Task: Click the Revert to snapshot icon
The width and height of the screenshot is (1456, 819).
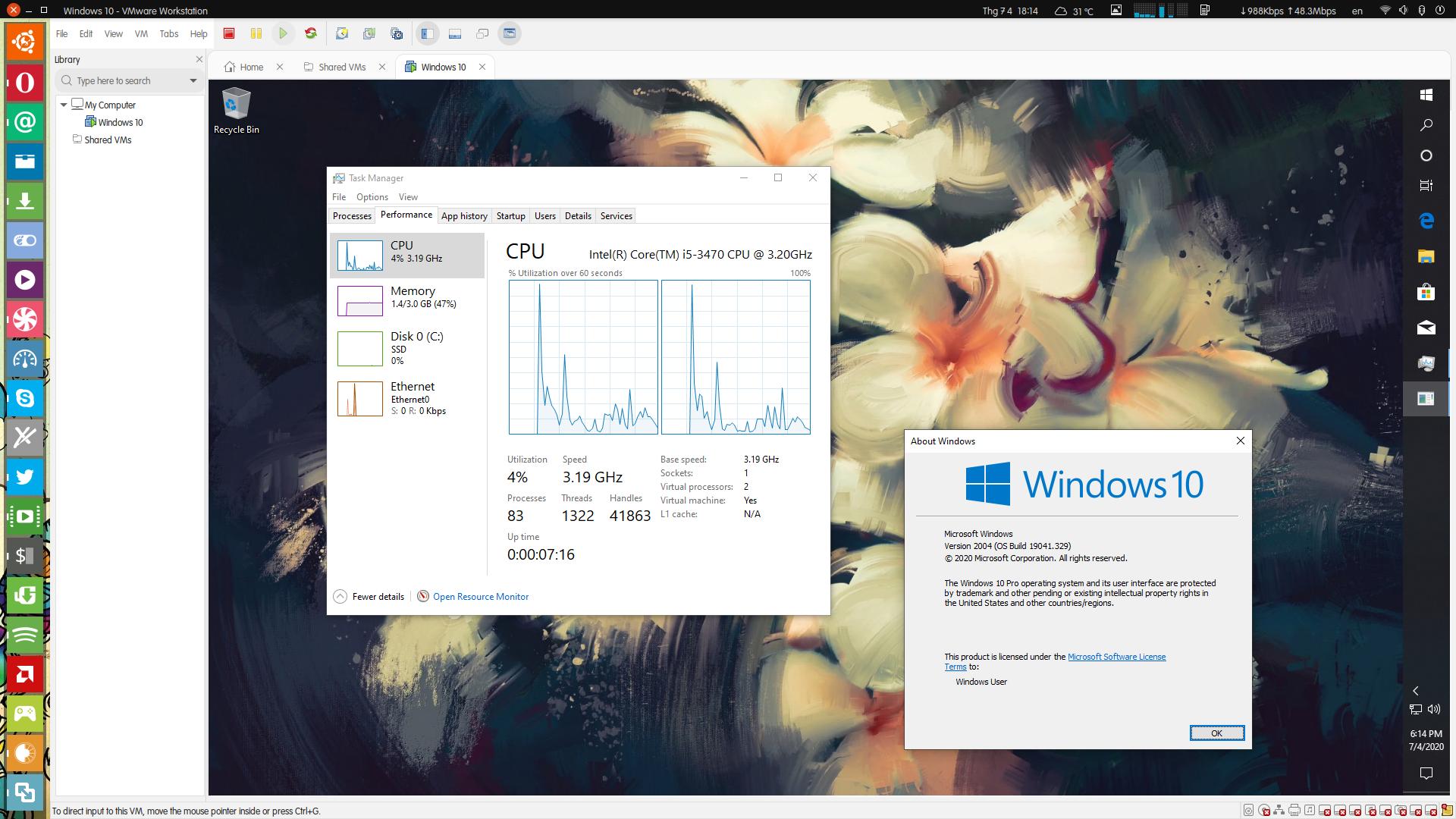Action: tap(369, 33)
